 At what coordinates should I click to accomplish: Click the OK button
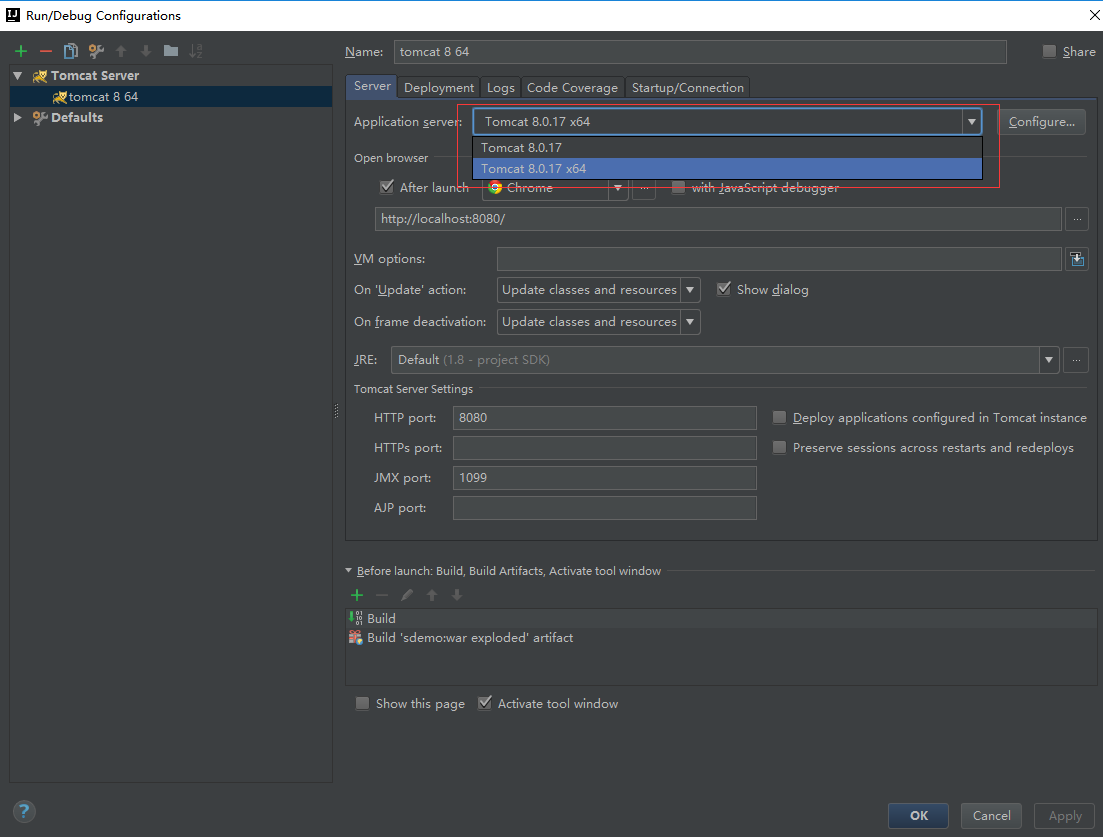click(918, 815)
